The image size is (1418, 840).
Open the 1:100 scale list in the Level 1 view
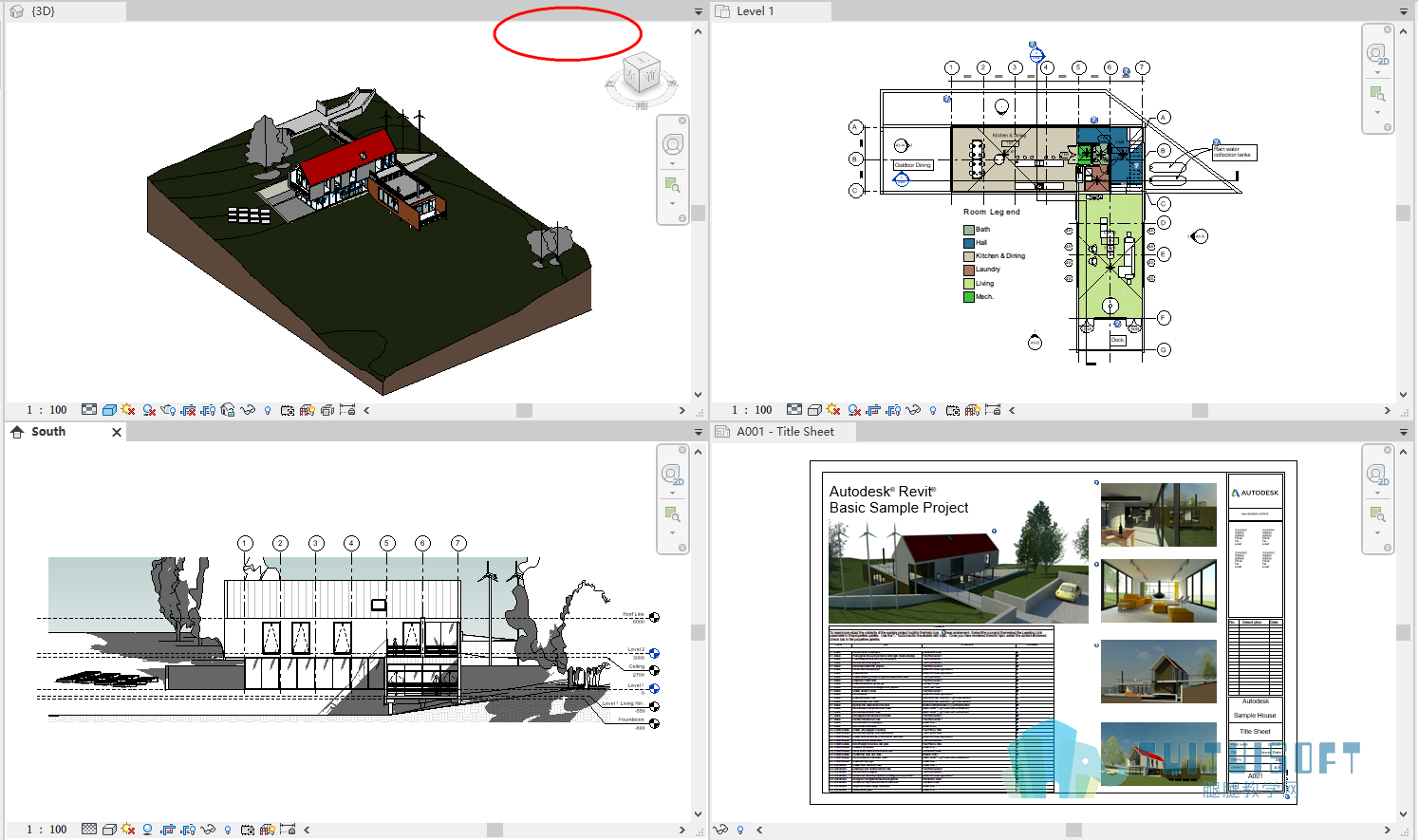pos(752,410)
